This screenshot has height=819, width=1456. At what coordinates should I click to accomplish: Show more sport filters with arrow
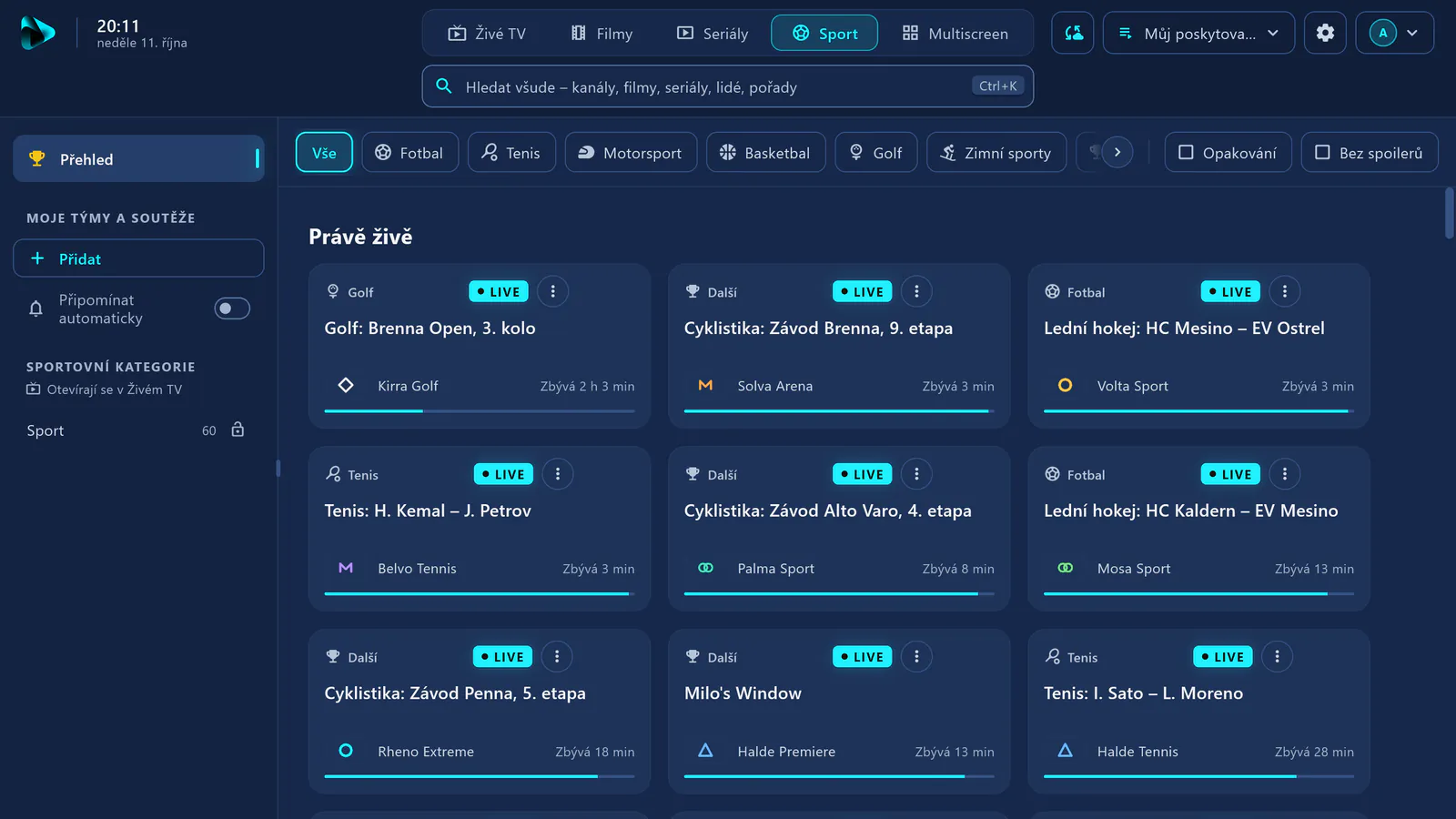click(1117, 152)
